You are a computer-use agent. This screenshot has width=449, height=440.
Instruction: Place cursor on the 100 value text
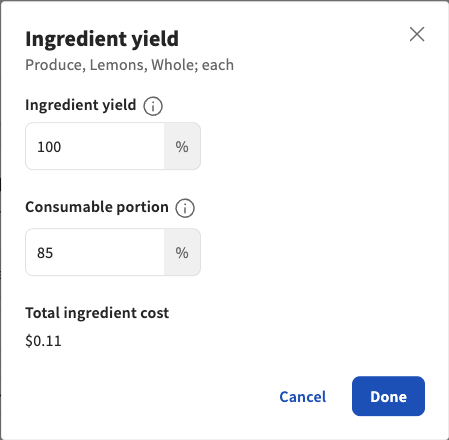(x=49, y=147)
